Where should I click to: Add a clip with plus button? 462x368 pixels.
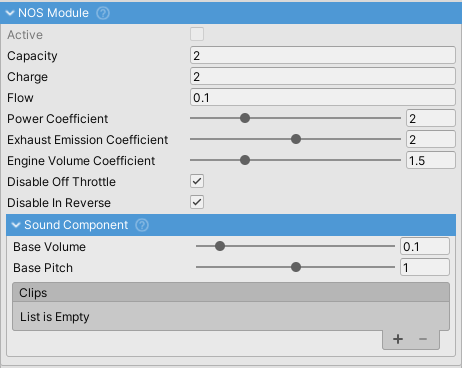coord(398,339)
